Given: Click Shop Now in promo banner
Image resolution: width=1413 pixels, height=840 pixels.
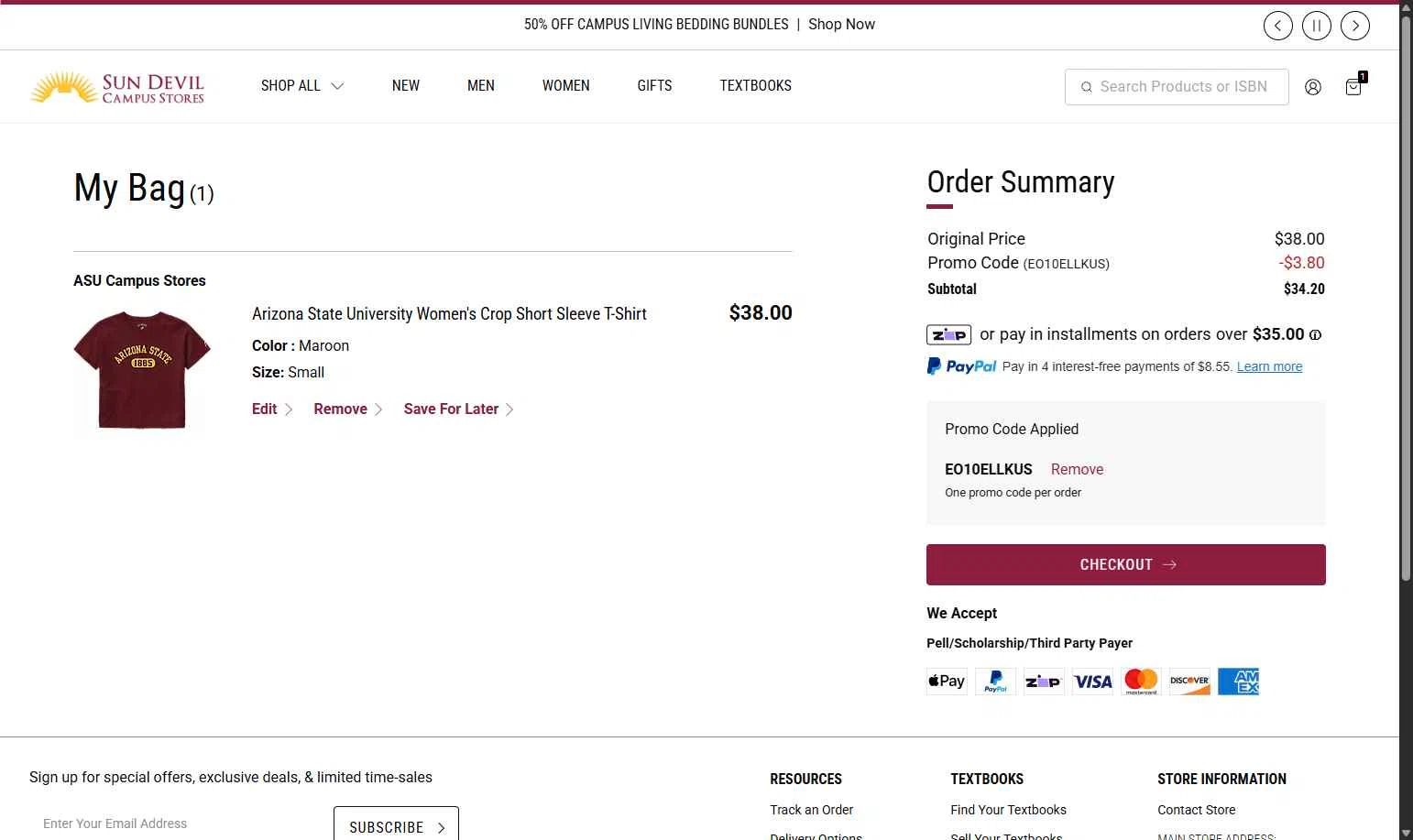Looking at the screenshot, I should [x=841, y=25].
